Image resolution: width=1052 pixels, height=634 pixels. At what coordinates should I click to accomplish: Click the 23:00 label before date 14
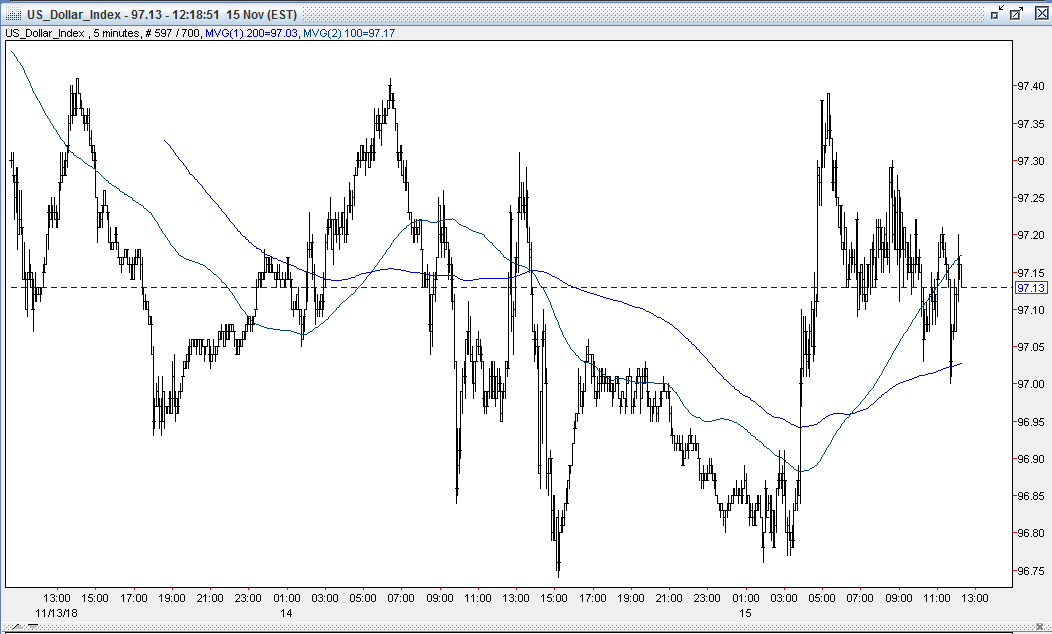248,598
